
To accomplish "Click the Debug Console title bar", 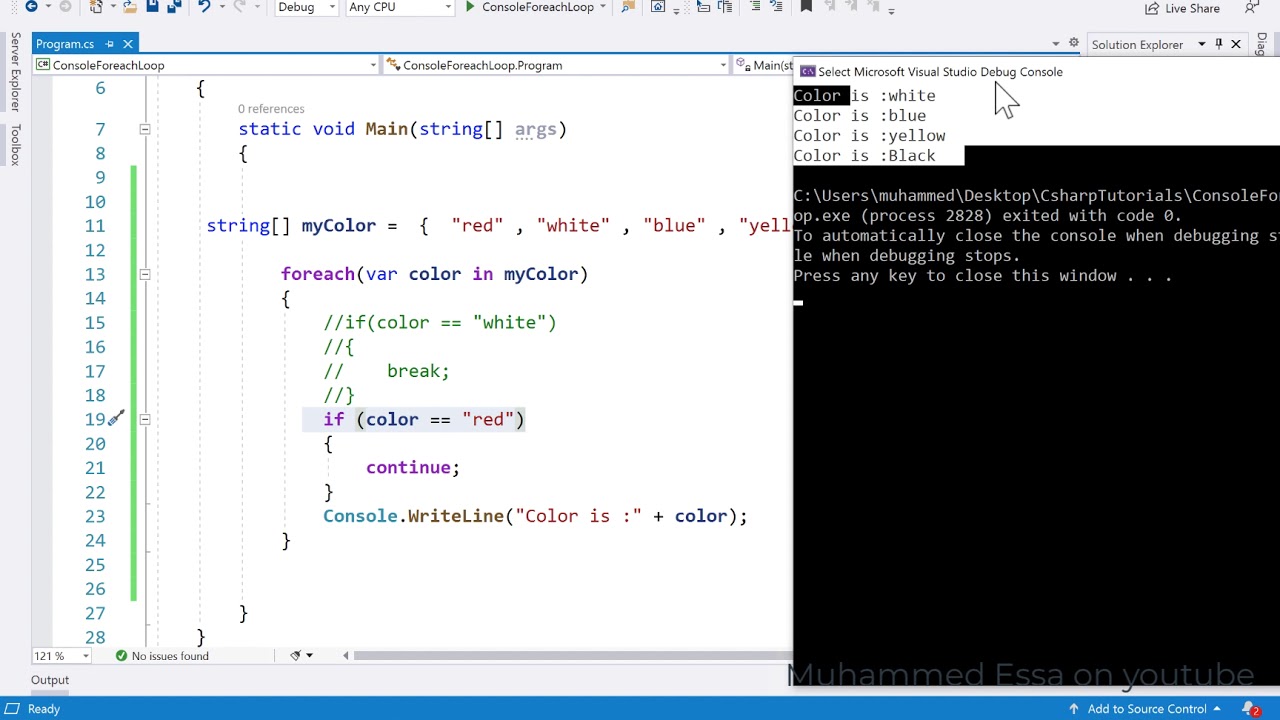I will tap(1037, 72).
